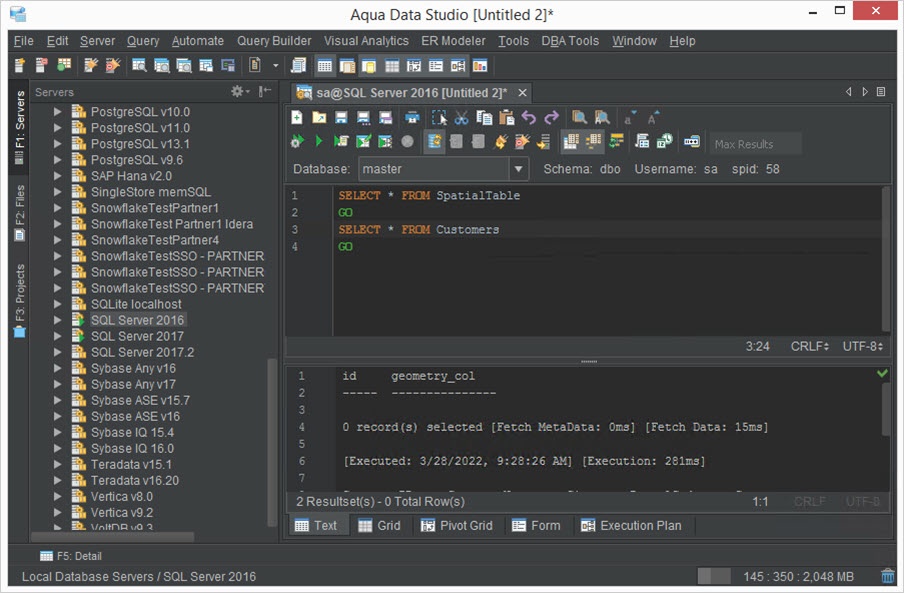Open the Visual Analytics menu

[366, 41]
